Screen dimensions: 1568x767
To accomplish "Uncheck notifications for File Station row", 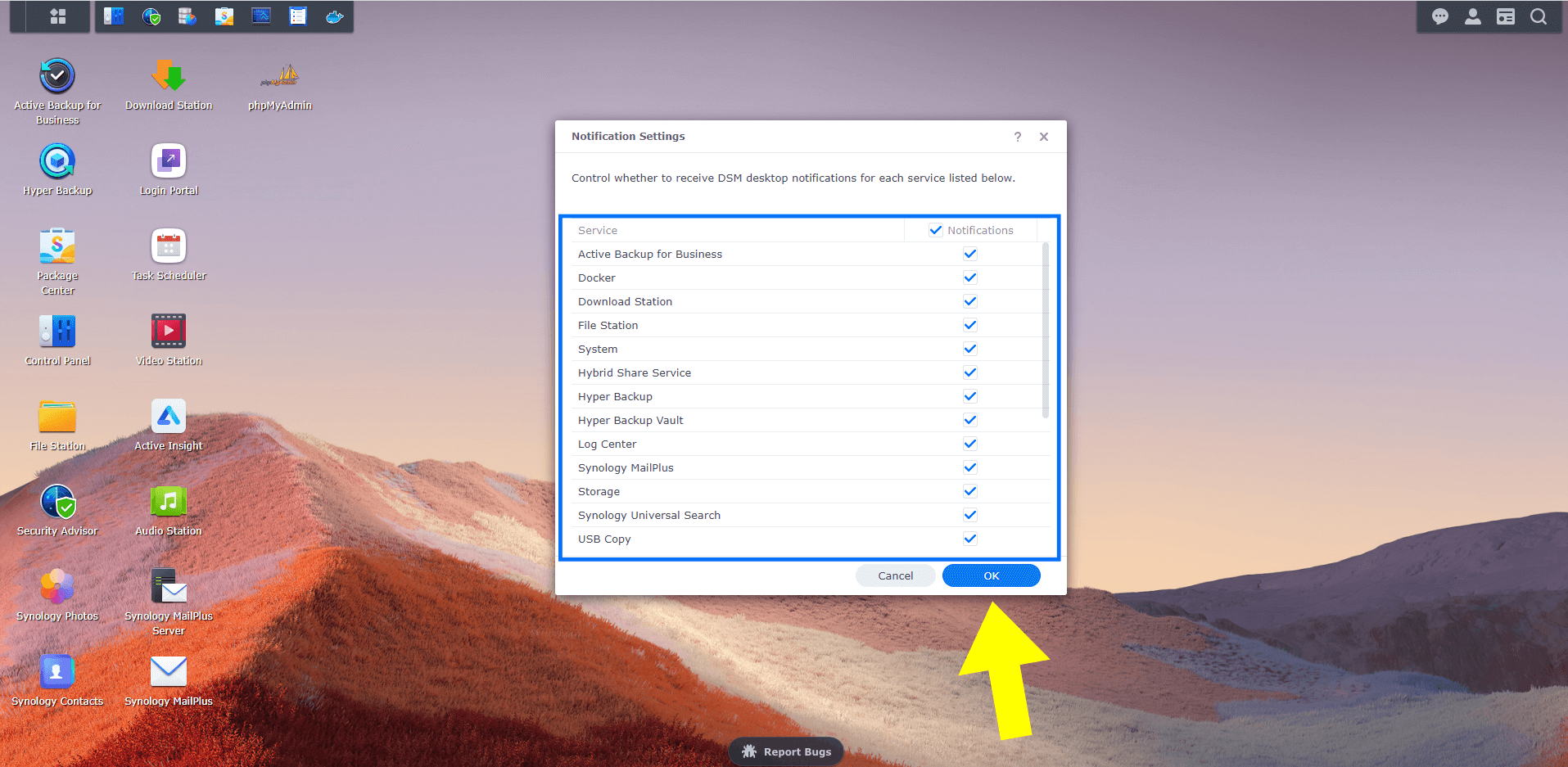I will 970,325.
